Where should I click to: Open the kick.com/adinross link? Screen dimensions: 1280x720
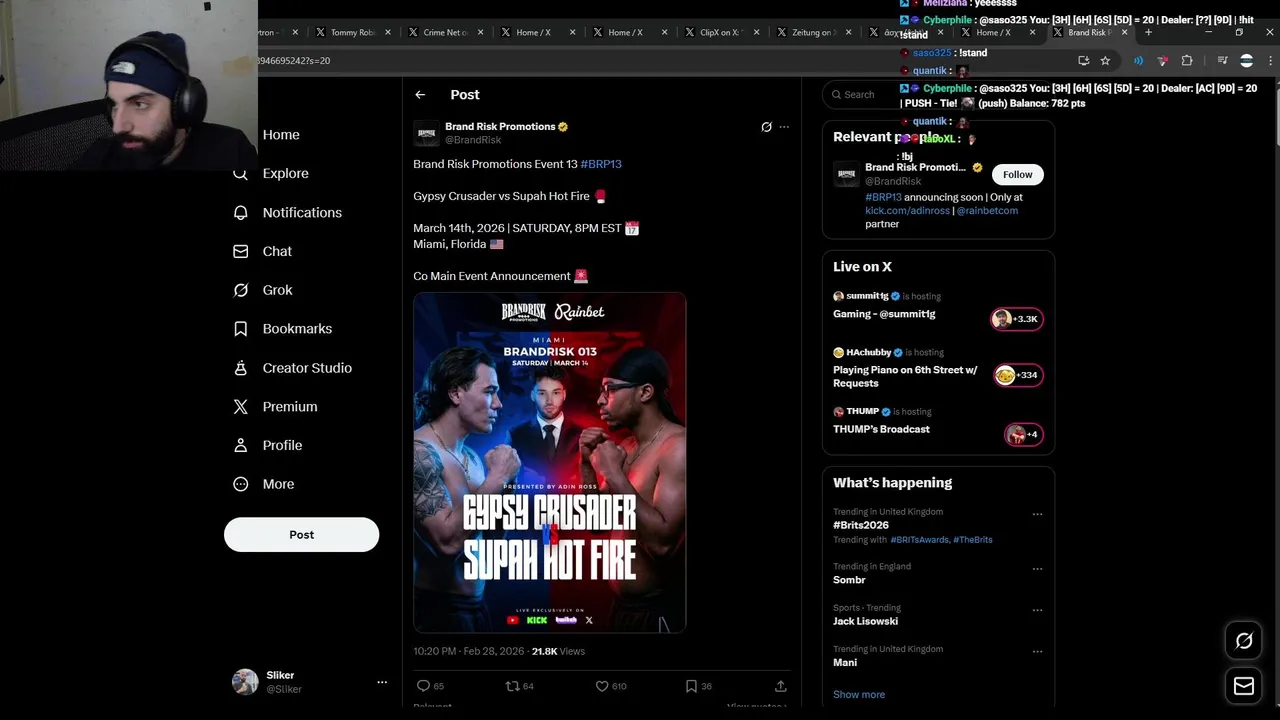(x=907, y=211)
